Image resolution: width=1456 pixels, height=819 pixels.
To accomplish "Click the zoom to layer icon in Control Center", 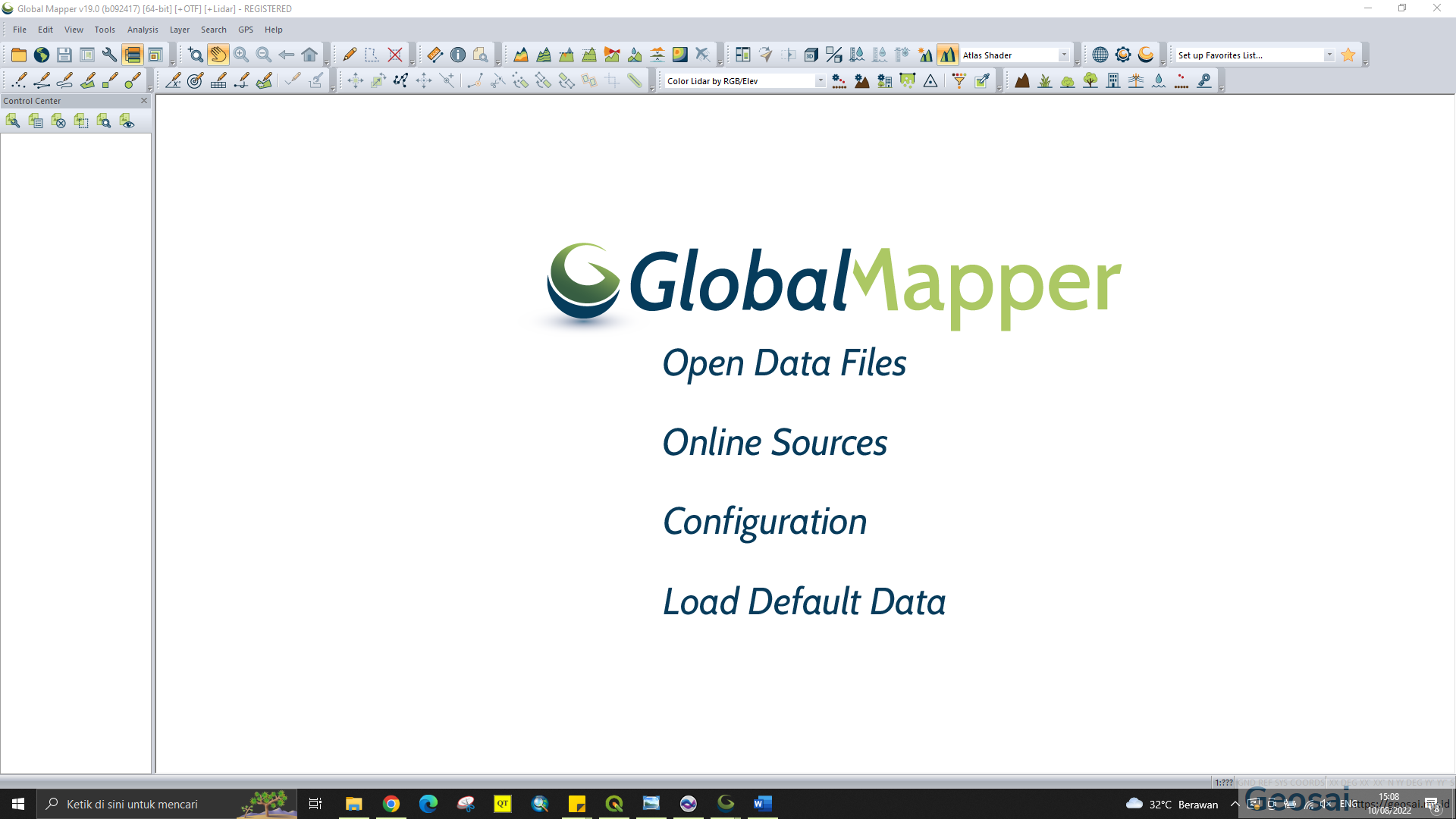I will 104,121.
